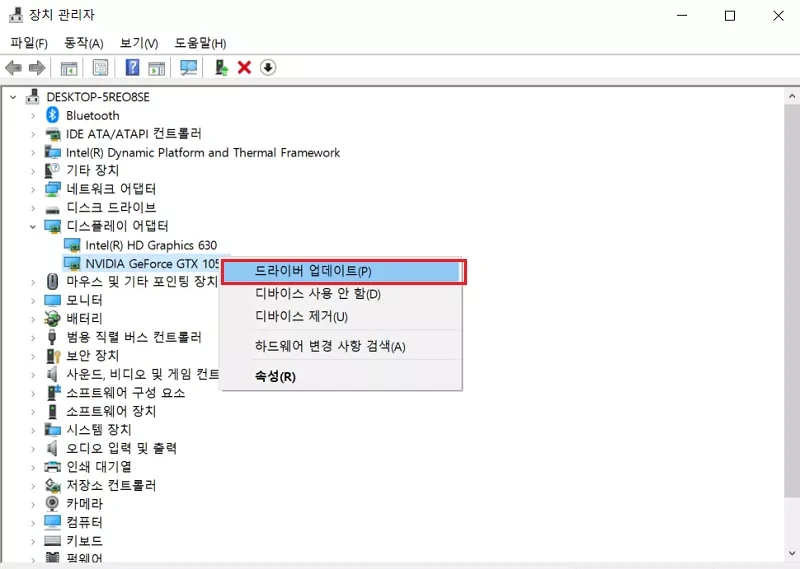Open the 파일(F) menu

coord(29,43)
